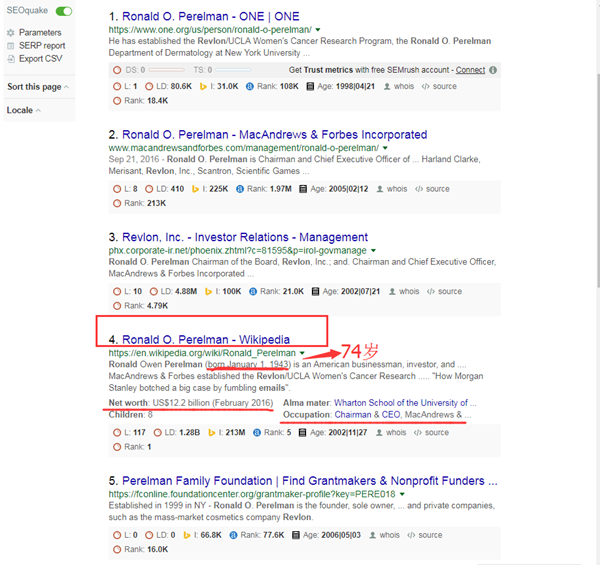
Task: Toggle the SEOquake switch off
Action: coord(64,11)
